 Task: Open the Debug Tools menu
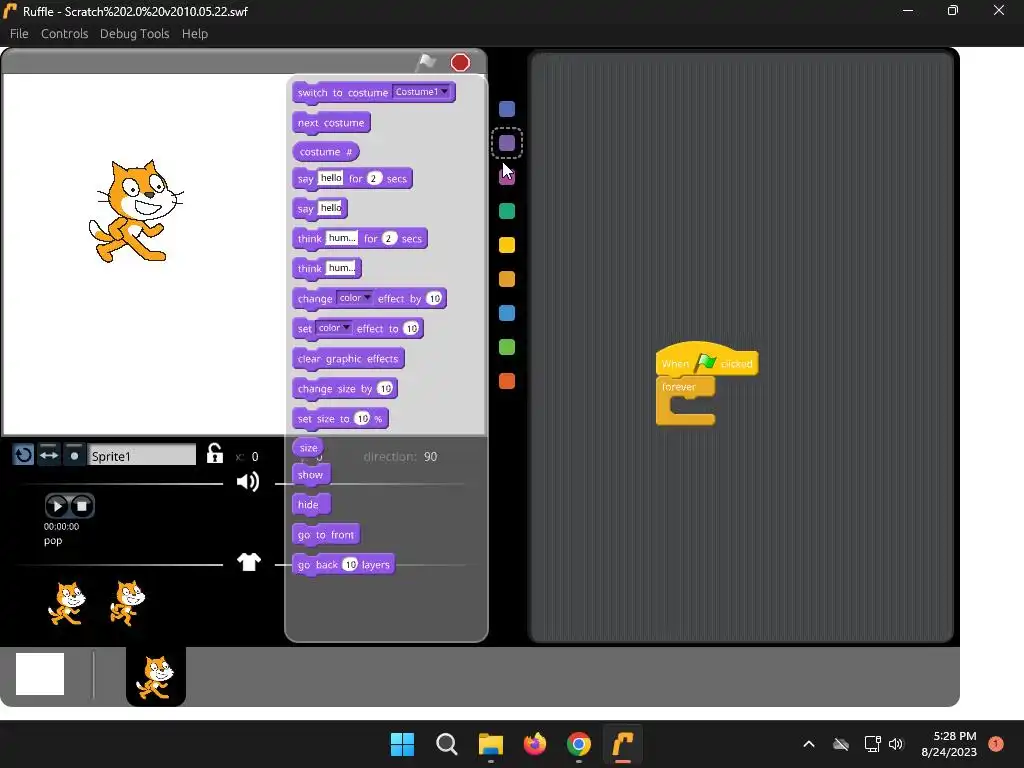135,33
